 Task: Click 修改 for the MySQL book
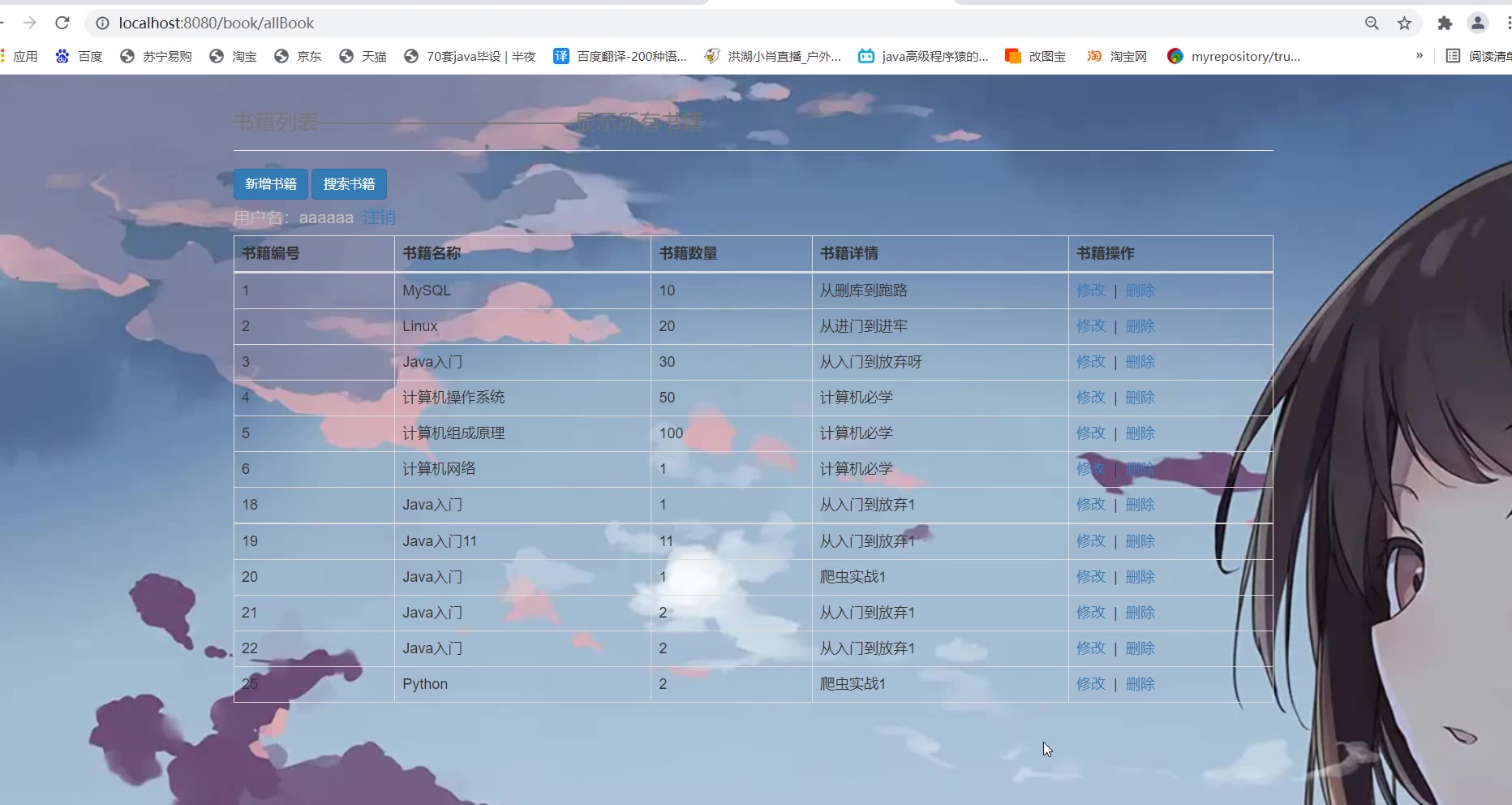1091,291
